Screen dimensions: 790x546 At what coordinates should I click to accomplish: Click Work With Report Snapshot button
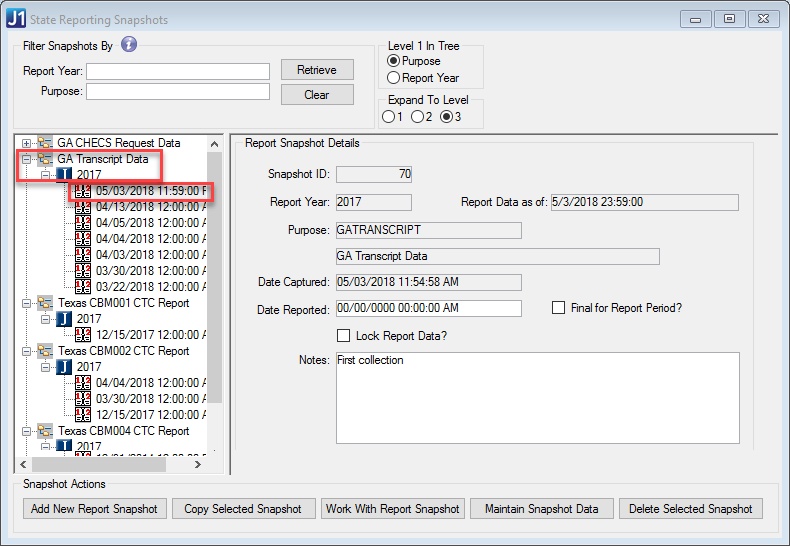tap(392, 509)
